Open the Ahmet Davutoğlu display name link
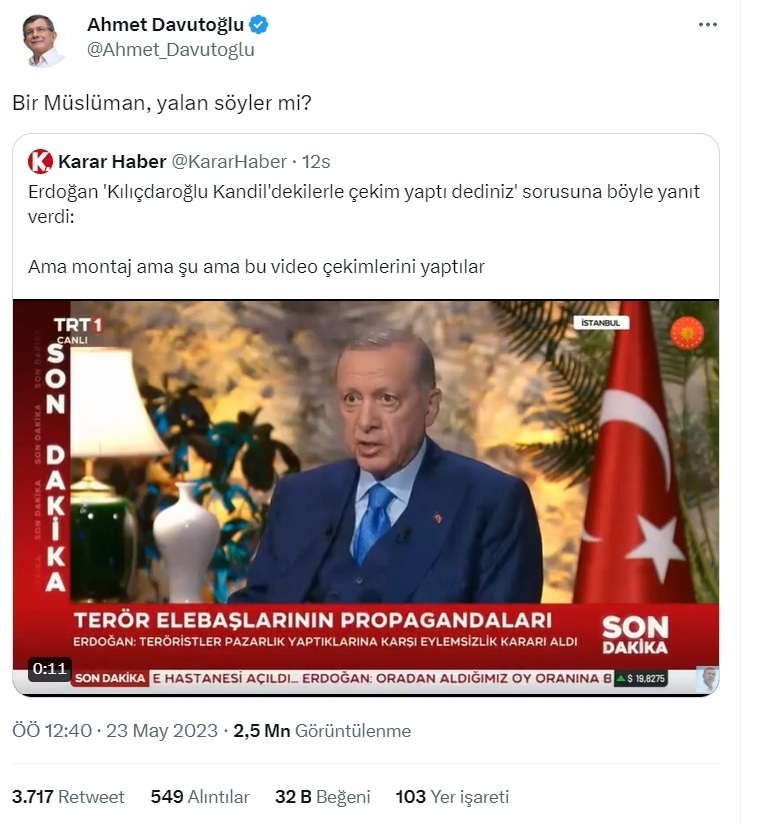765x824 pixels. [x=166, y=25]
